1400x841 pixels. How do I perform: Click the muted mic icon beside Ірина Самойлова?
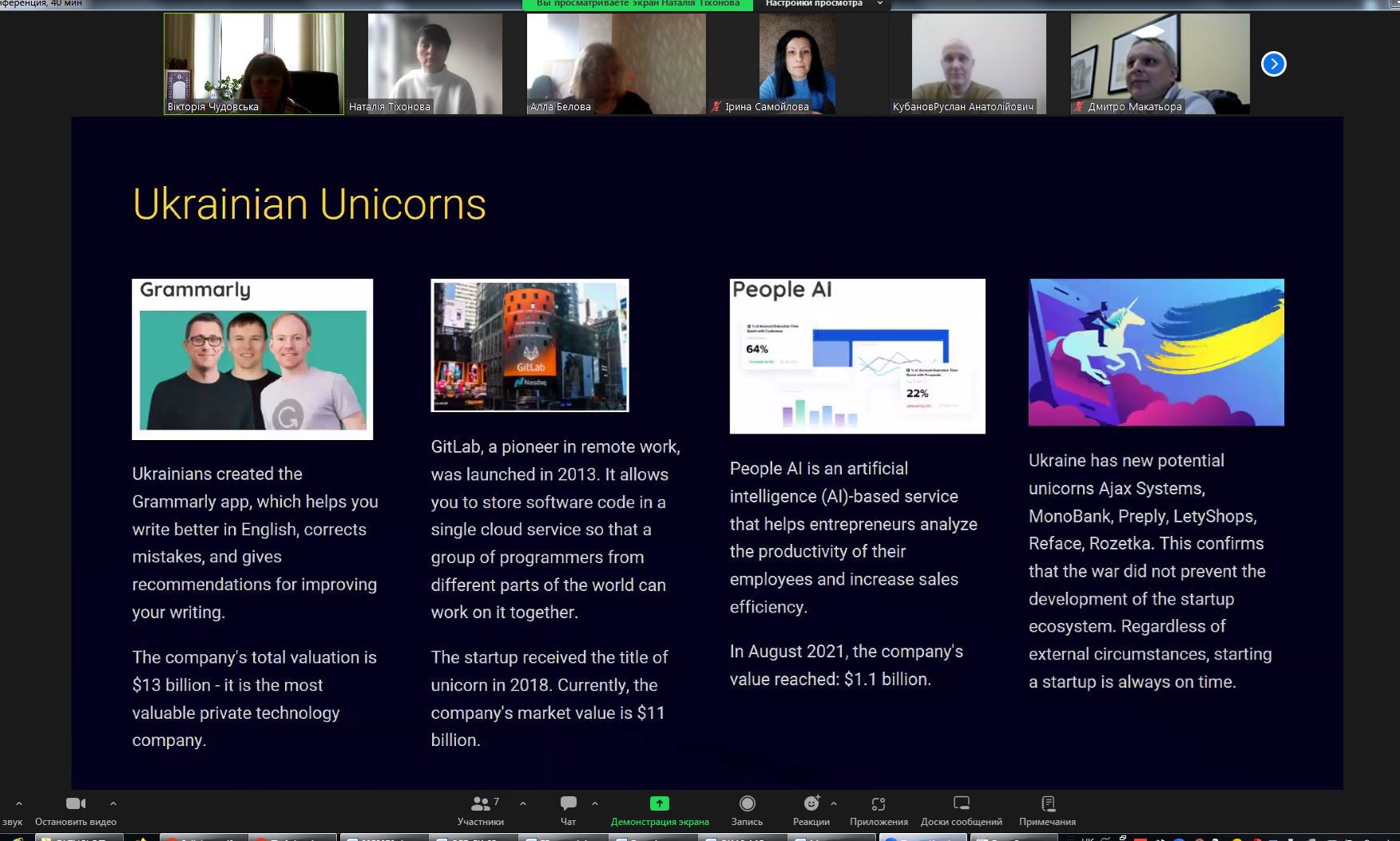[x=716, y=106]
